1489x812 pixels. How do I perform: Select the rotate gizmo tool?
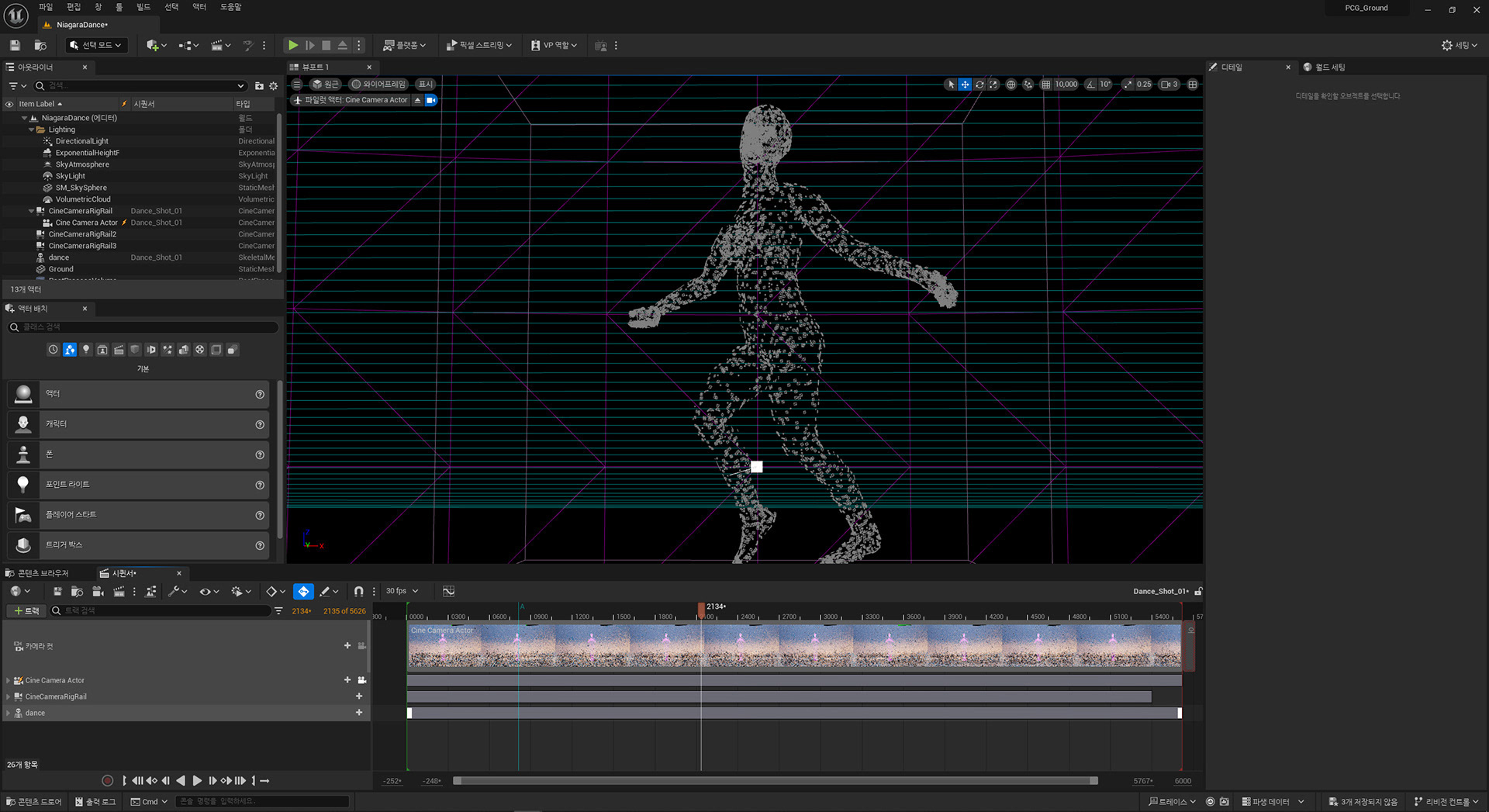(979, 85)
